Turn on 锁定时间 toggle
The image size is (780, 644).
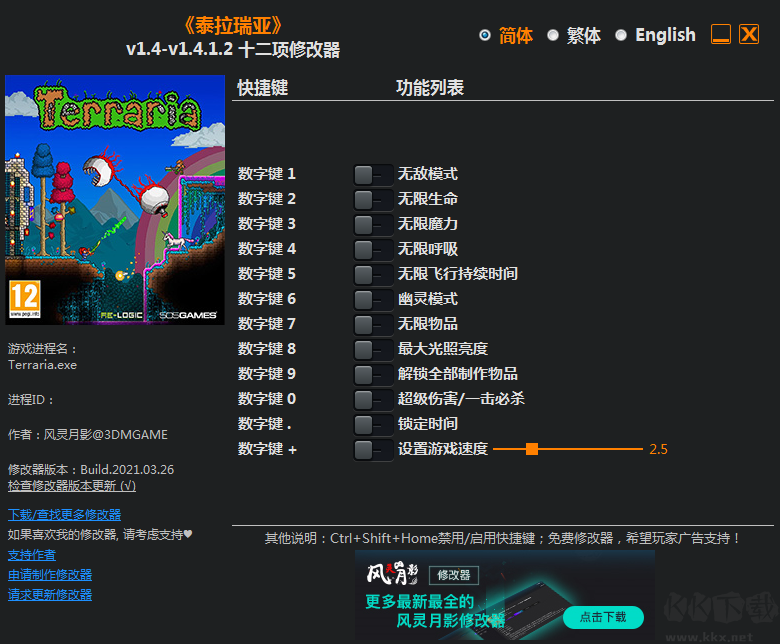[x=372, y=424]
